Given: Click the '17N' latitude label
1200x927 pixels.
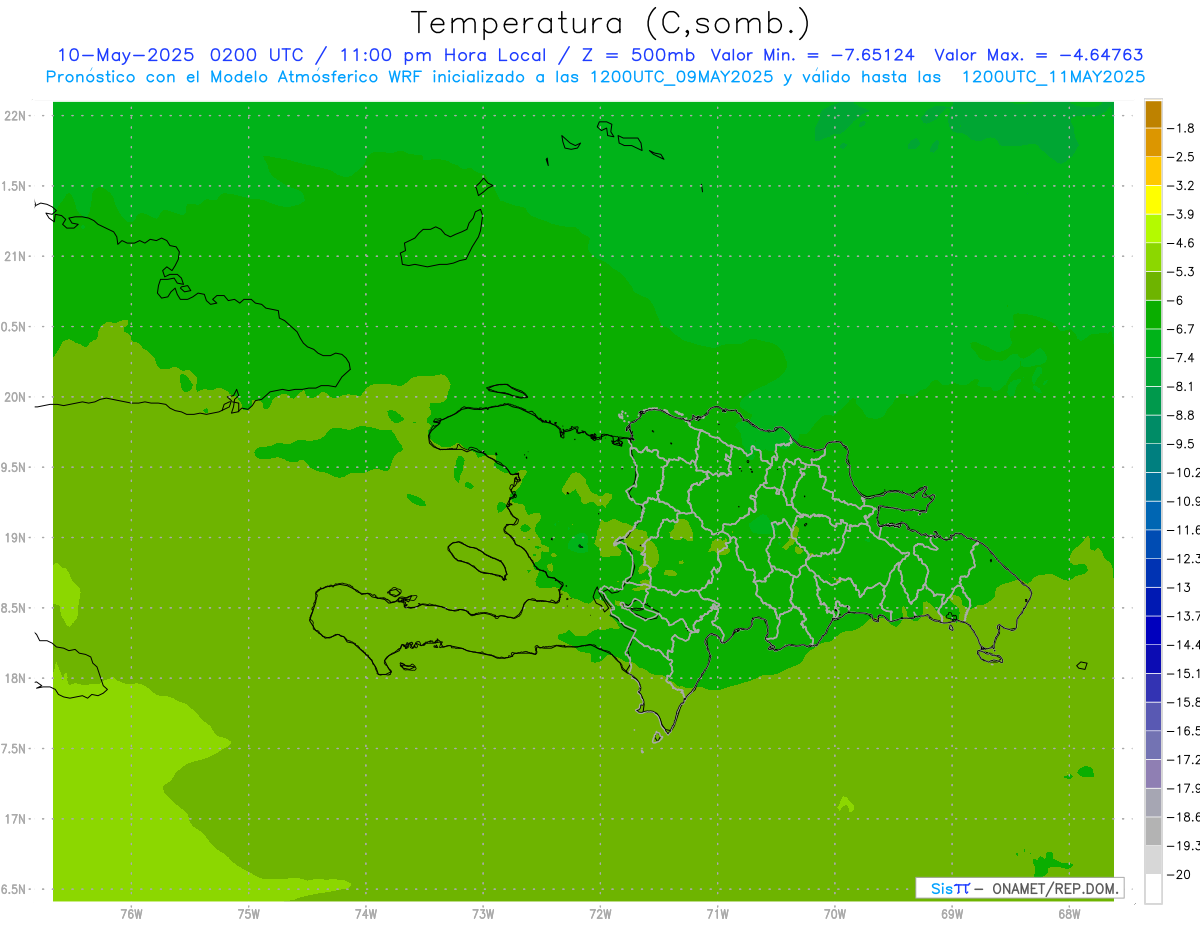Looking at the screenshot, I should click(15, 819).
